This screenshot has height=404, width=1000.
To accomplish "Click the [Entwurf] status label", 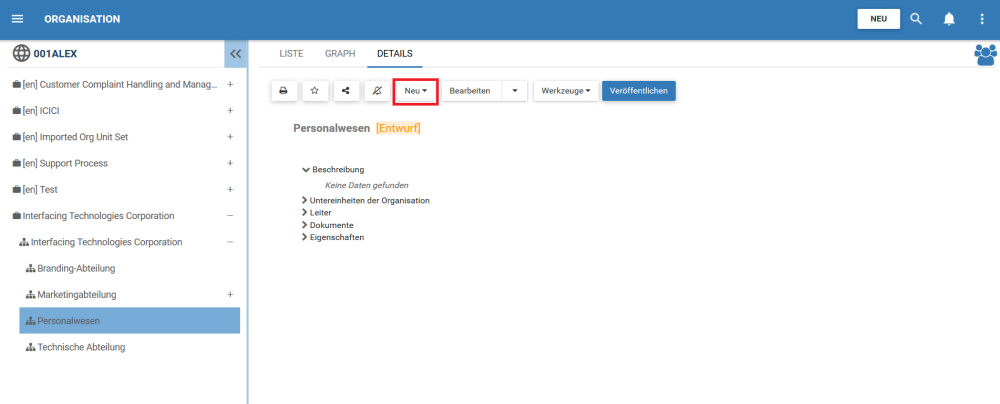I will pyautogui.click(x=398, y=128).
